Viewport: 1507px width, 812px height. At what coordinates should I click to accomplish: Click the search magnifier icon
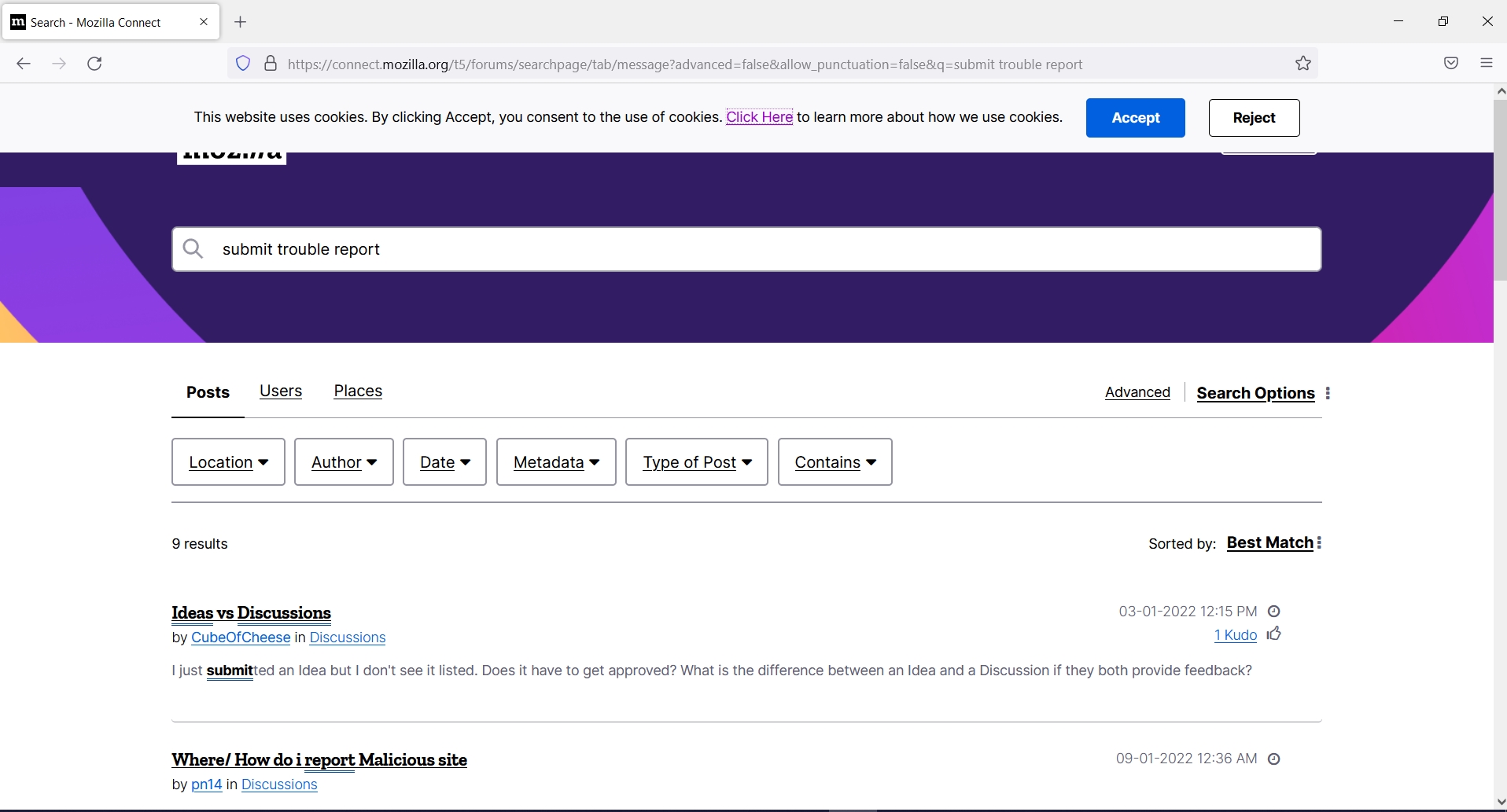(x=193, y=249)
